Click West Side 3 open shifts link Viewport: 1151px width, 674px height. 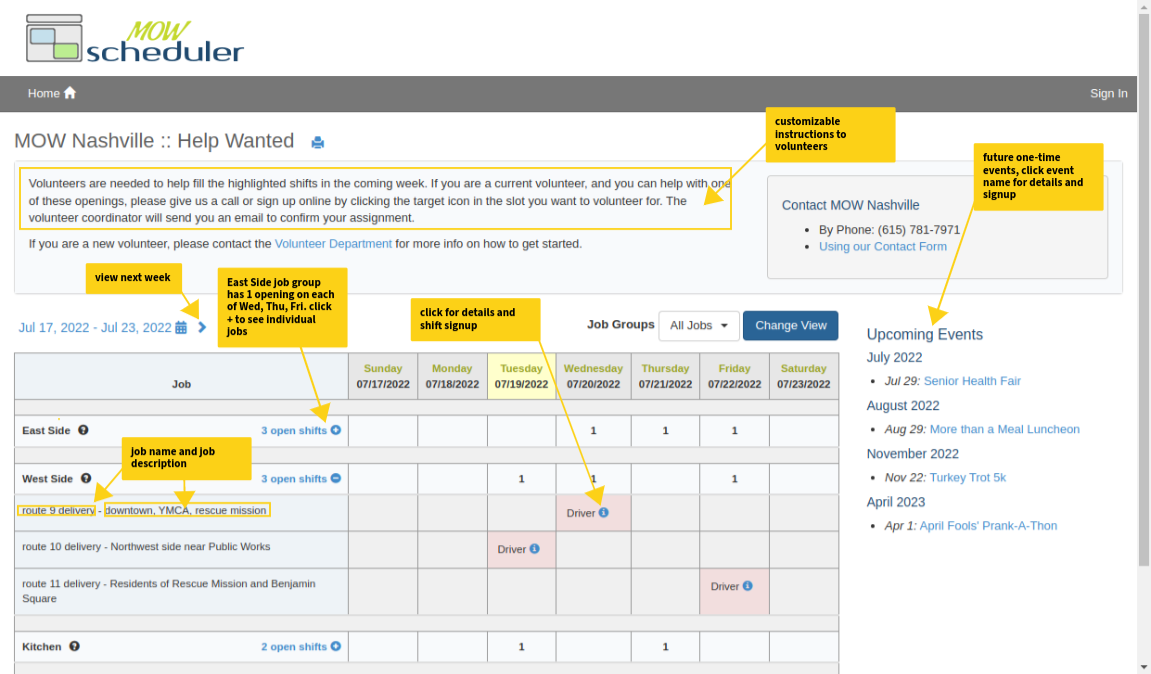click(x=294, y=479)
